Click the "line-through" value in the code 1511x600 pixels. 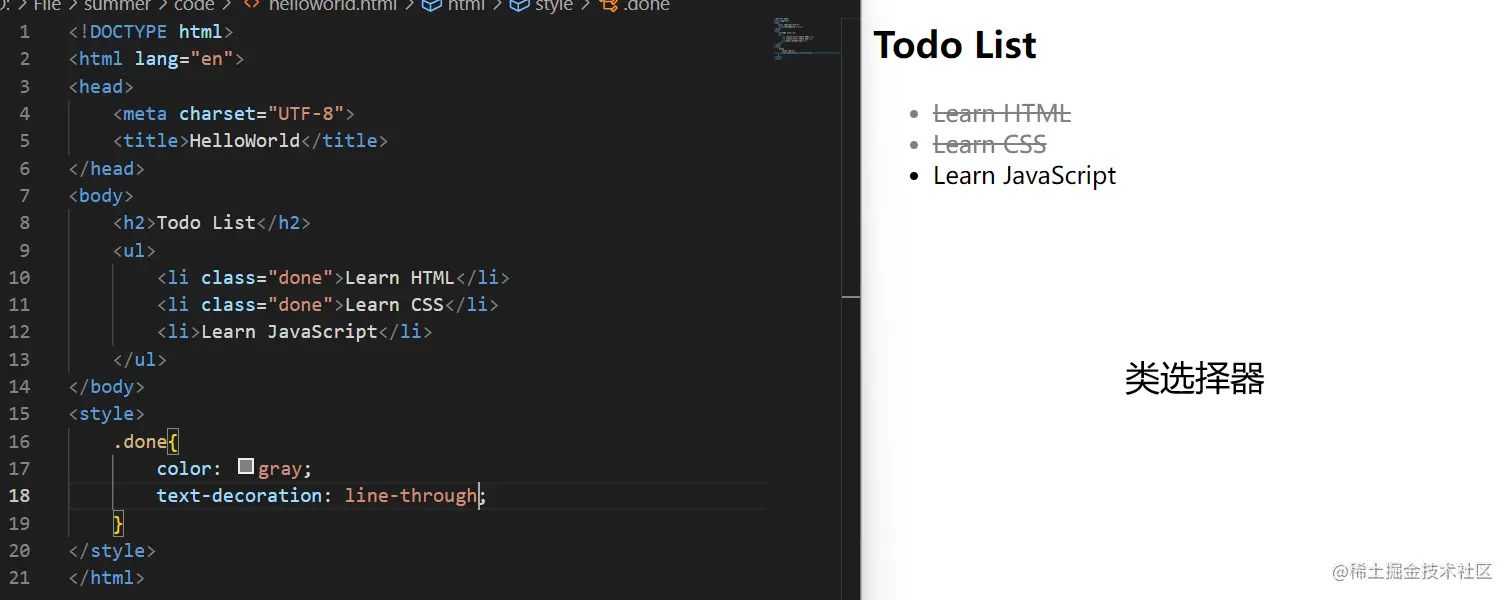click(411, 496)
